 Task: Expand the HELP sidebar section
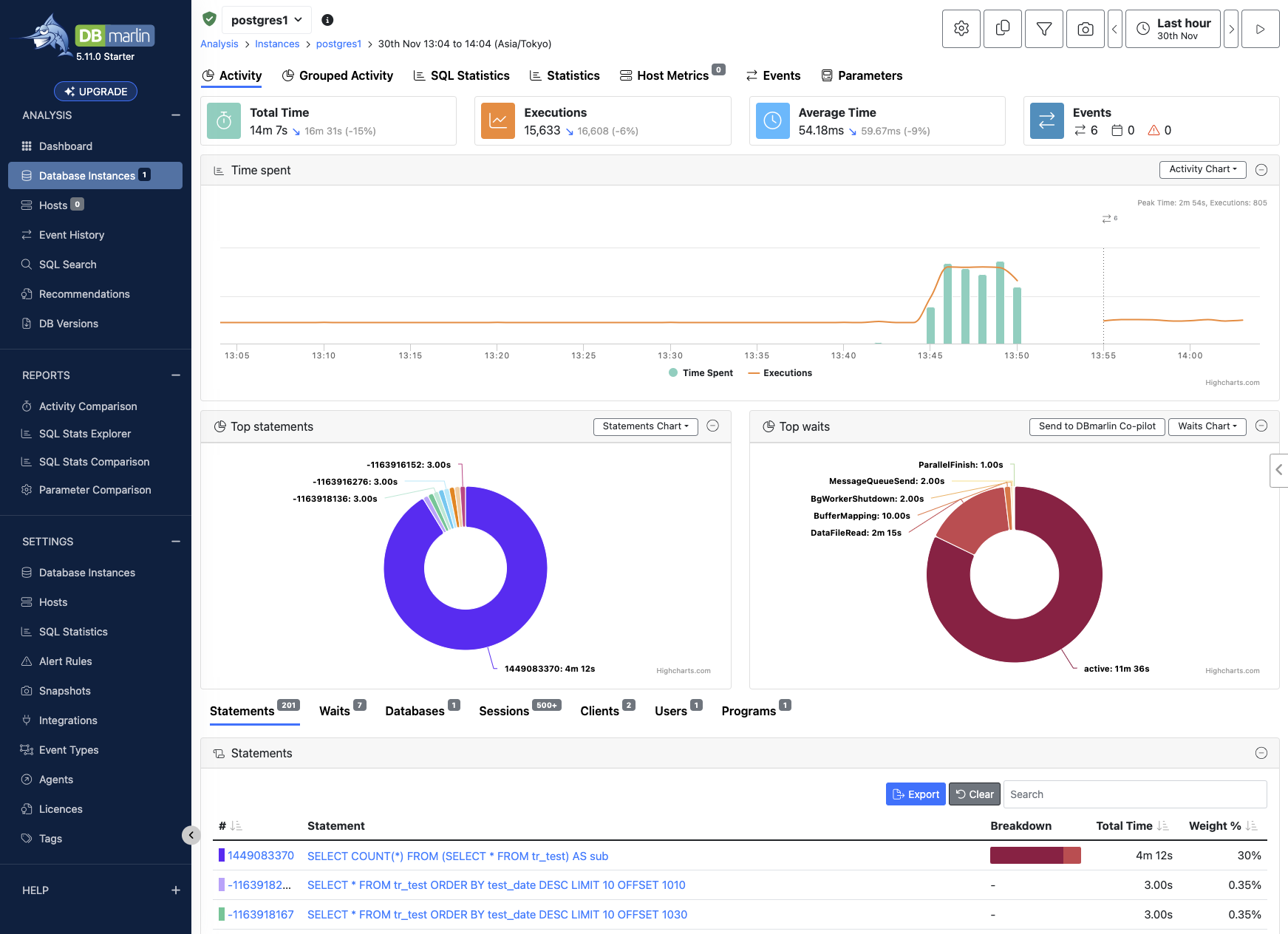(x=176, y=890)
